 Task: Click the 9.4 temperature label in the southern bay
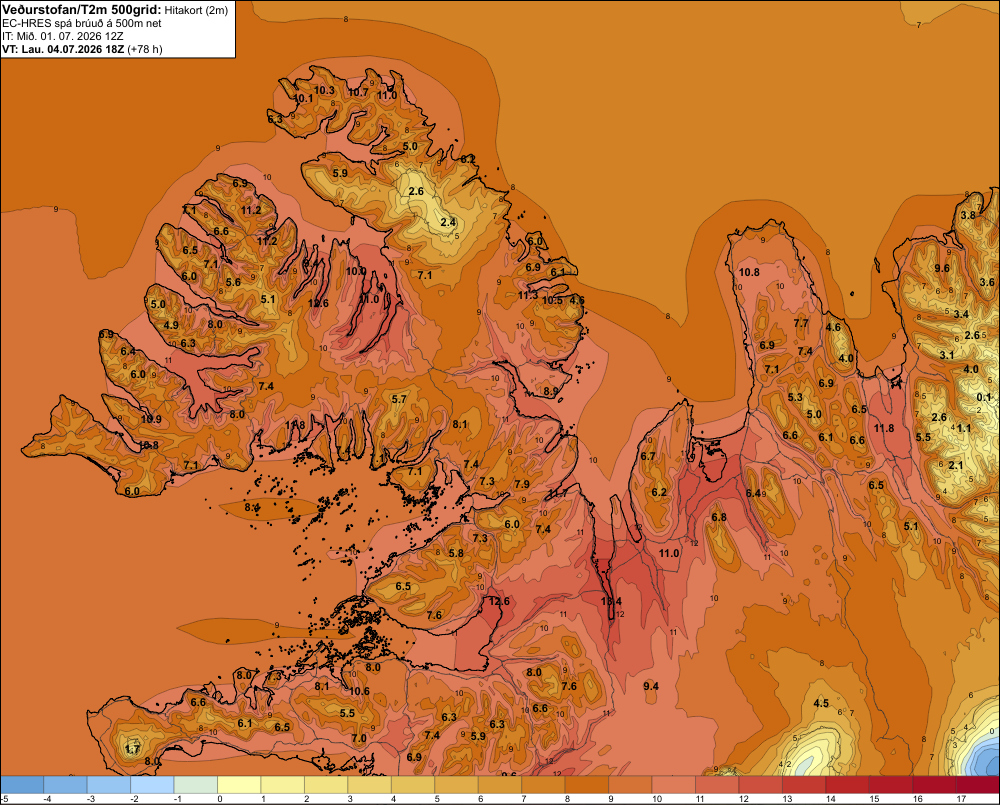pos(651,686)
